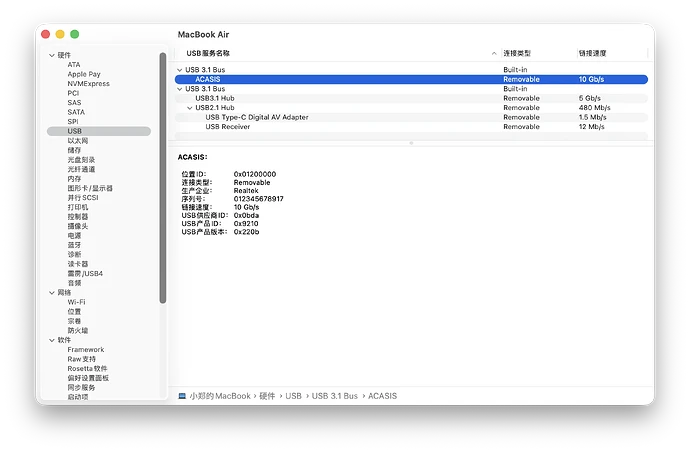Select 摄像头 in the sidebar
Screen dimensions: 690x451
coord(78,226)
